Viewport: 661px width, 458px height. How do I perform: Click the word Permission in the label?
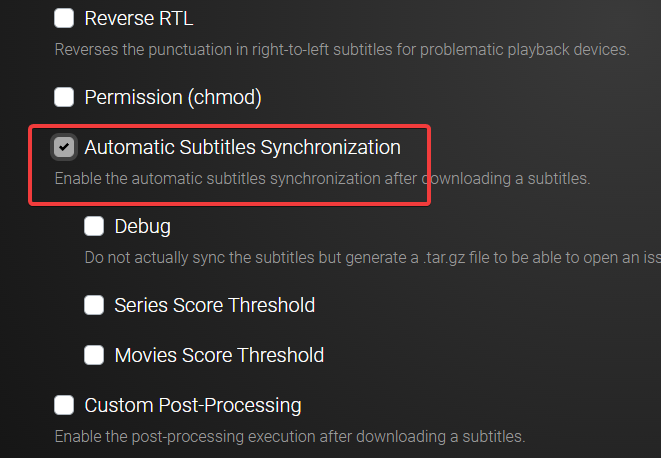click(133, 97)
